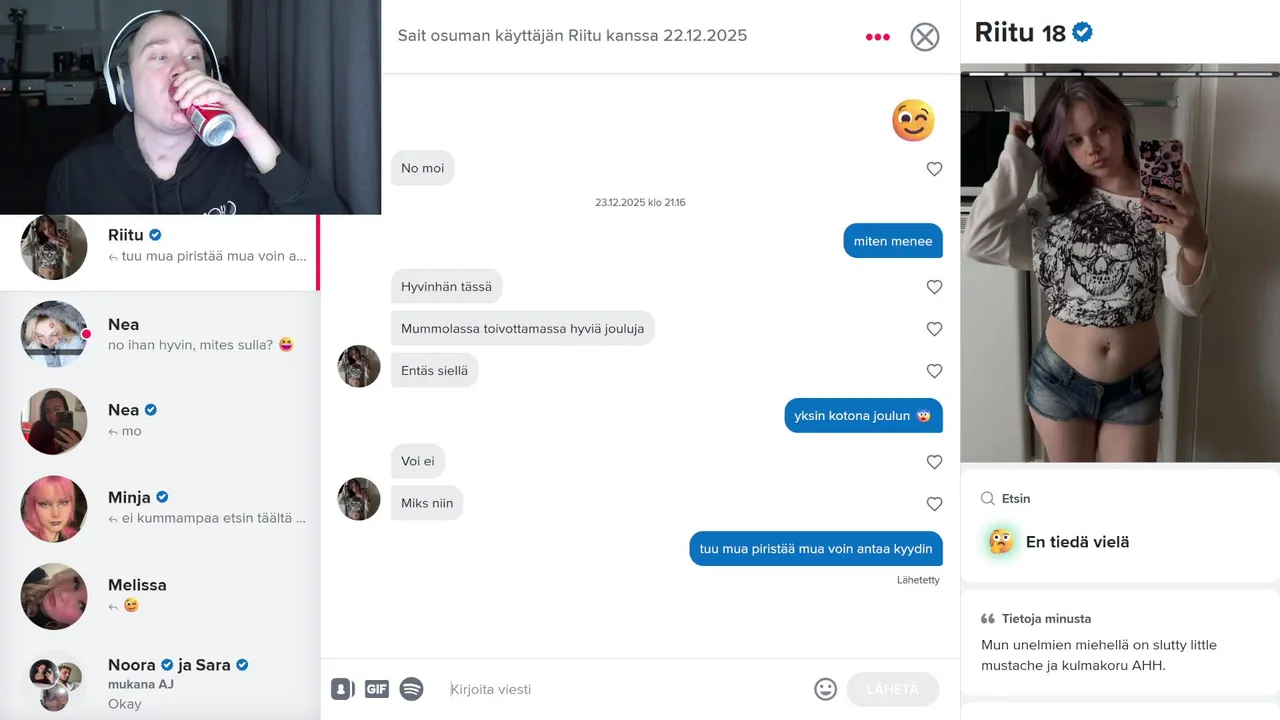Open the contact card icon in message bar
Screen dimensions: 1280x720
click(343, 689)
